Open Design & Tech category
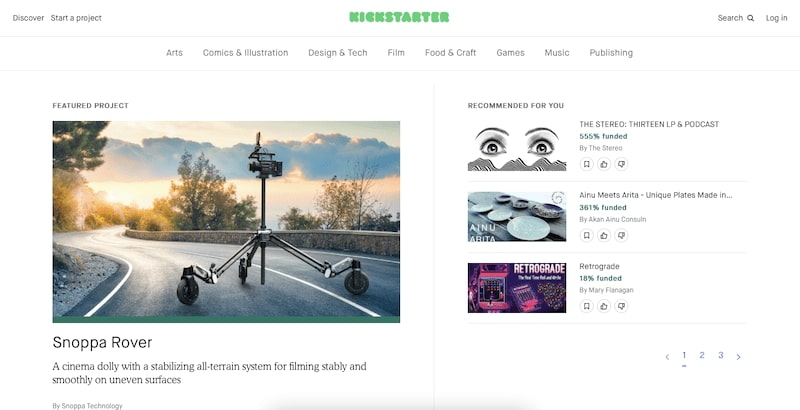Screen dimensions: 800x410 pos(338,53)
